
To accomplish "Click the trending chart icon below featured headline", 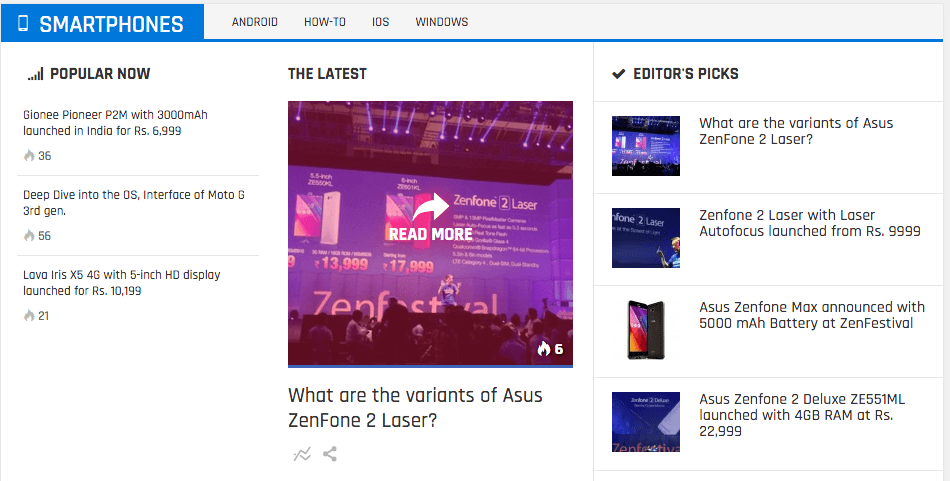I will pos(302,454).
